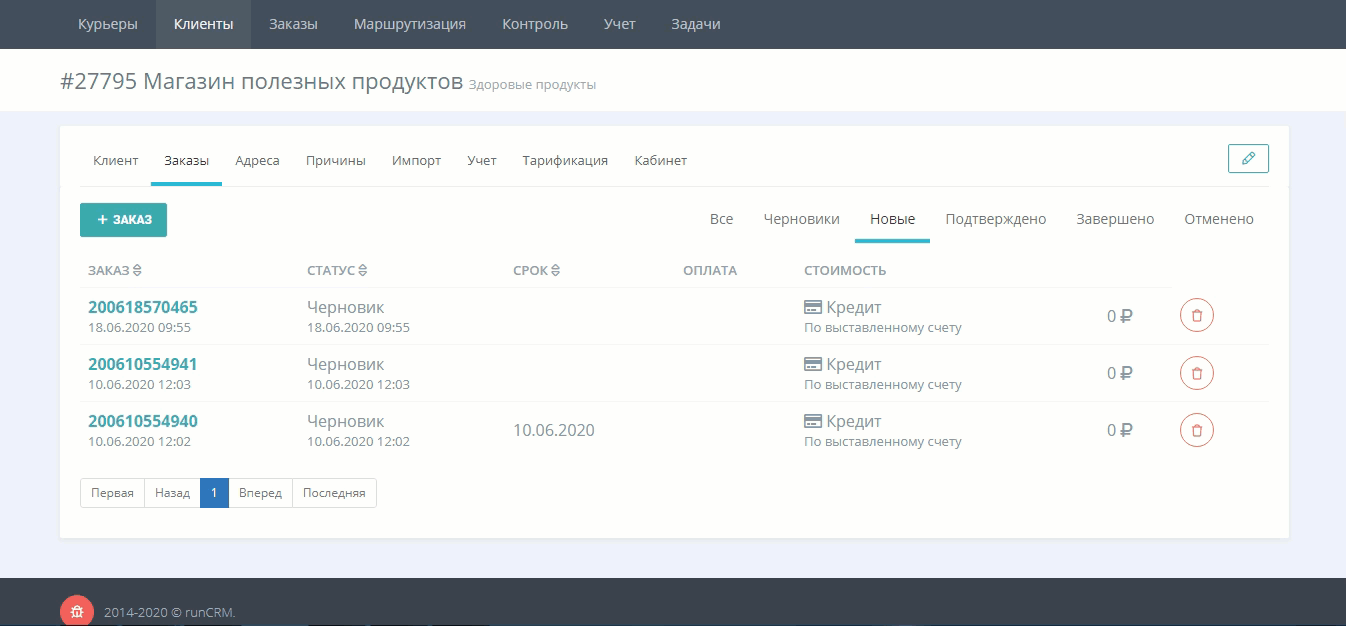Screen dimensions: 1346x626
Task: Open the Маршрутизация top menu
Action: coord(410,24)
